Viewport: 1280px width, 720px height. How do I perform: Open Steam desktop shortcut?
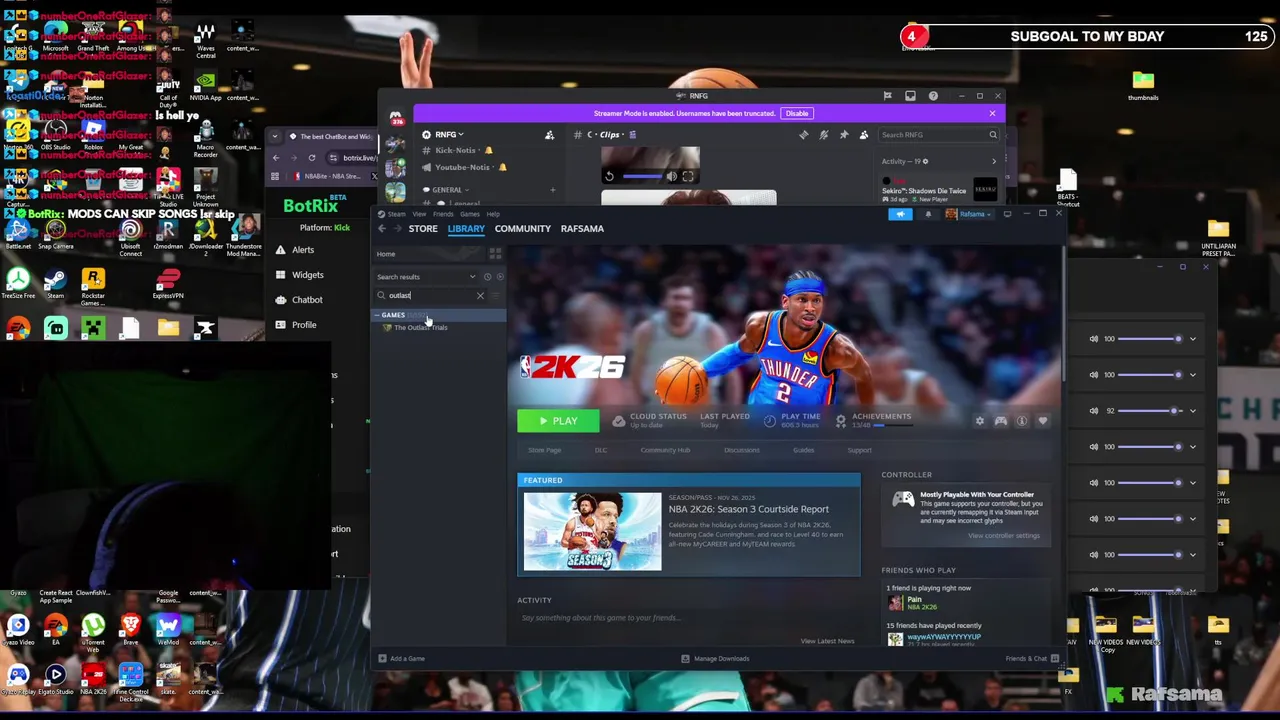[55, 283]
